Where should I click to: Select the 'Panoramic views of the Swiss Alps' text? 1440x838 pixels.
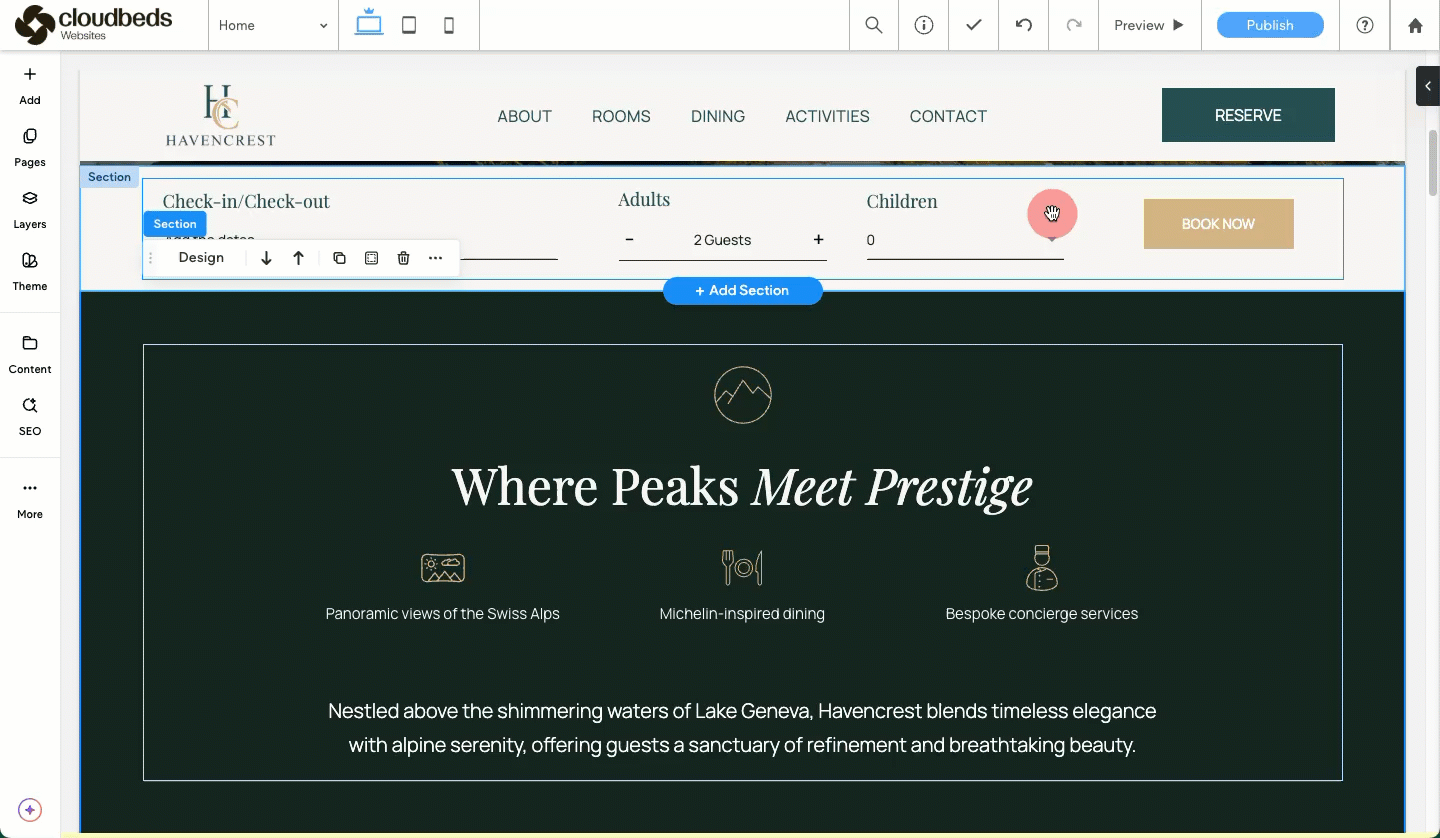click(443, 614)
